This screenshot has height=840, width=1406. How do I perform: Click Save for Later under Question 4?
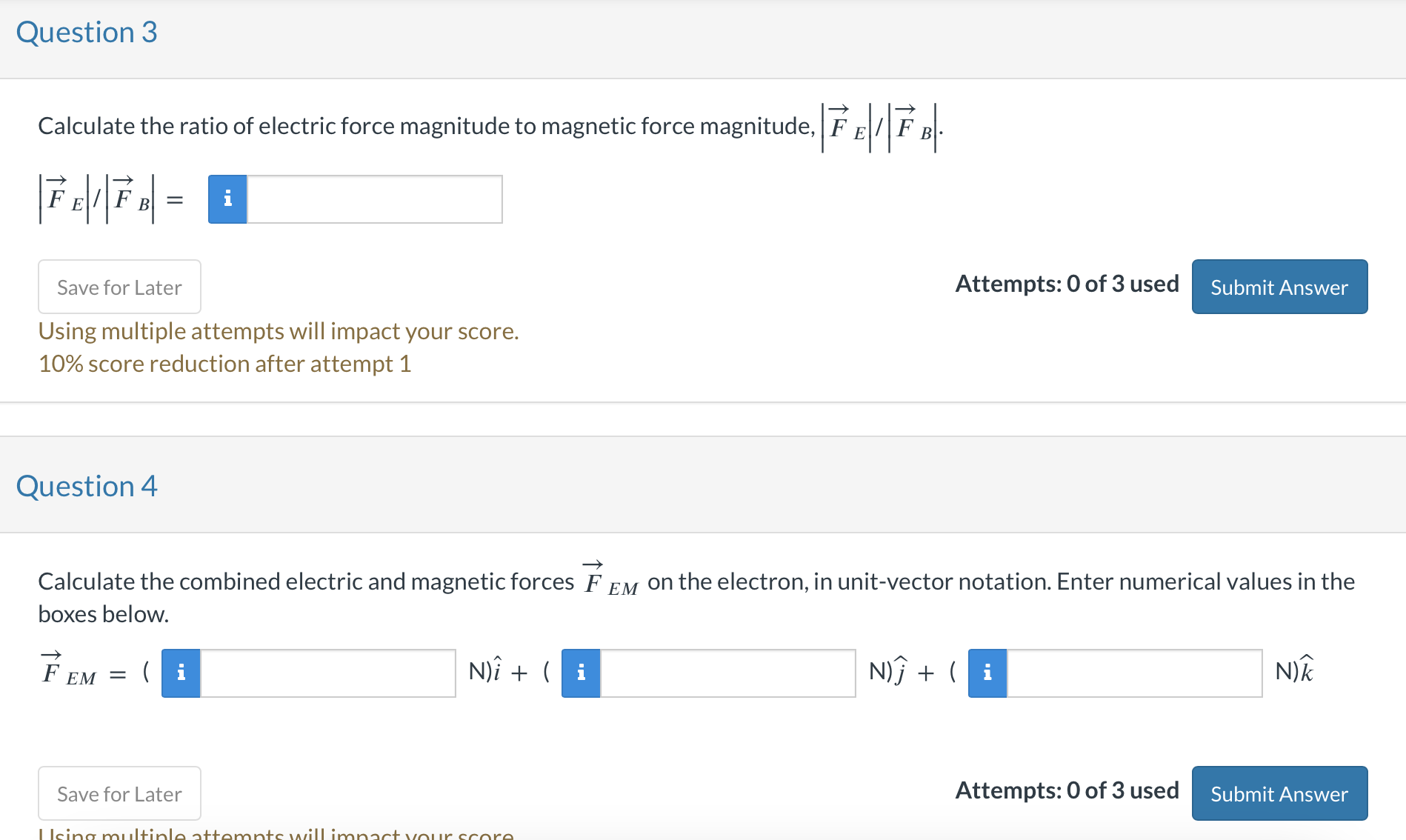click(119, 793)
